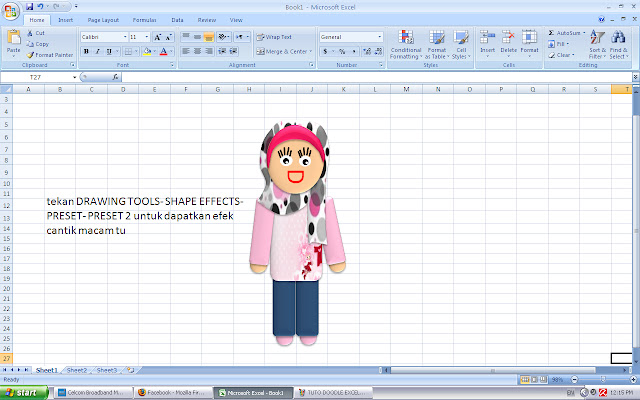640x400 pixels.
Task: Open Font dialog launcher
Action: 172,65
